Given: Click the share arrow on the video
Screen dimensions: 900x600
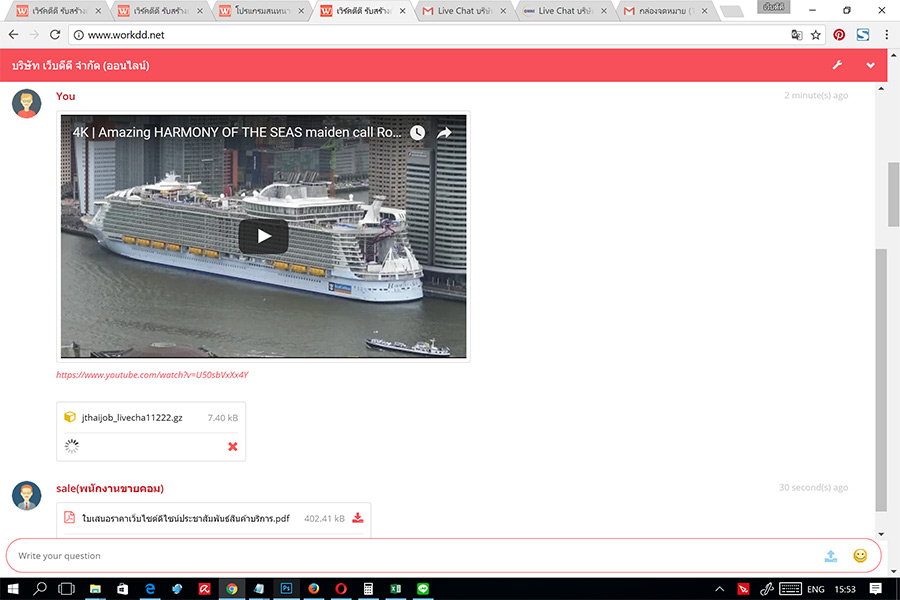Looking at the screenshot, I should click(x=444, y=133).
